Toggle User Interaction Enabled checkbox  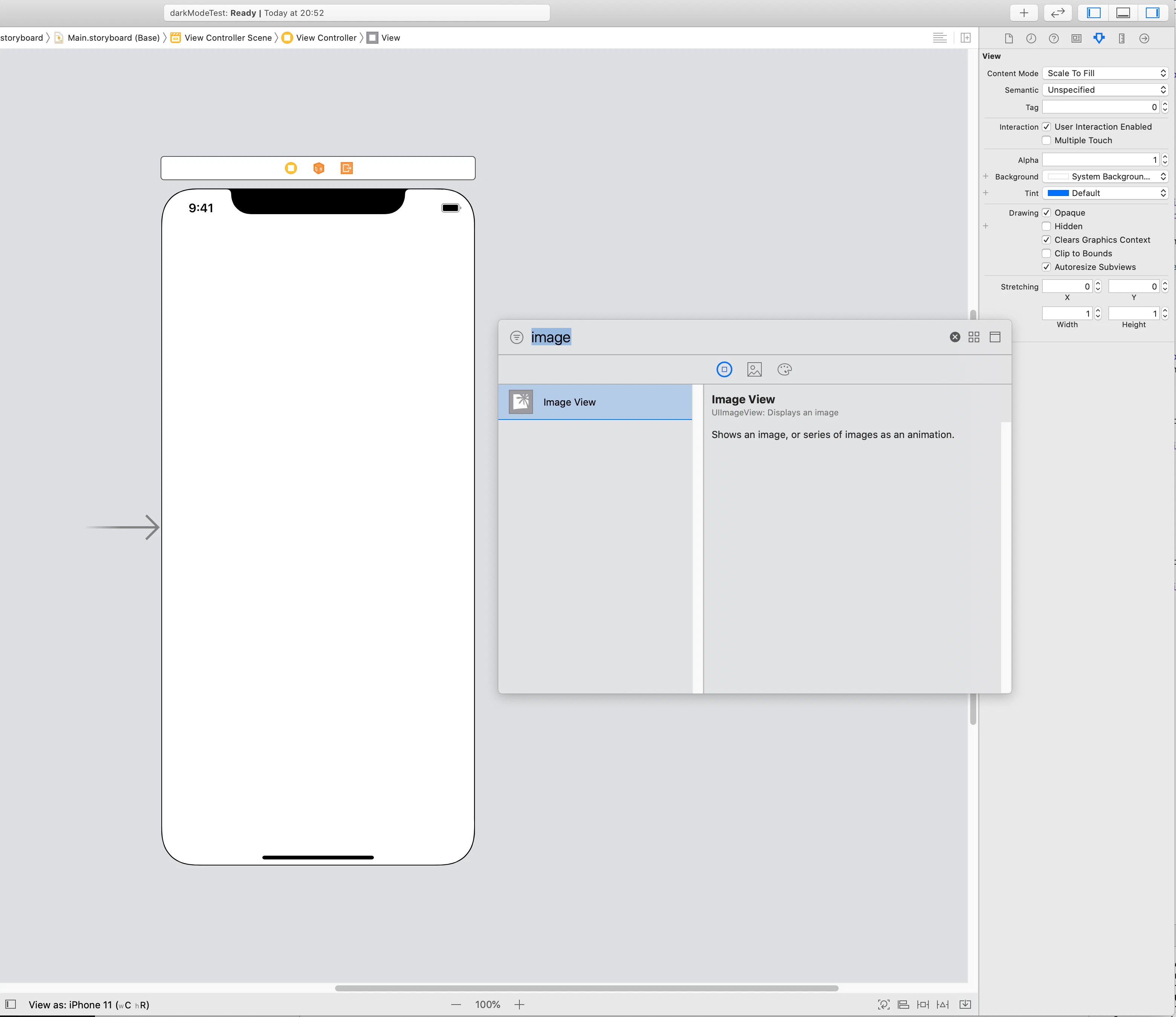point(1047,127)
